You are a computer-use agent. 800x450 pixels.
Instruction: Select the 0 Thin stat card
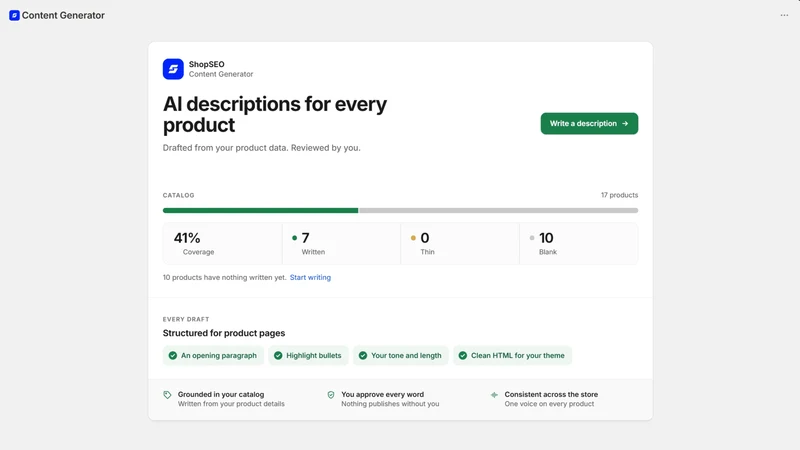coord(460,243)
